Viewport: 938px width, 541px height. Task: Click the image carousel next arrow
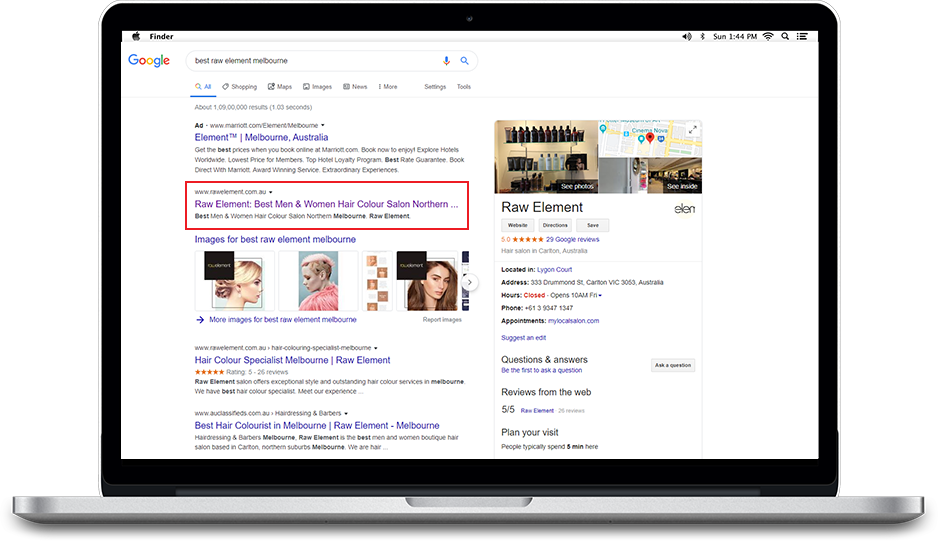[x=470, y=282]
